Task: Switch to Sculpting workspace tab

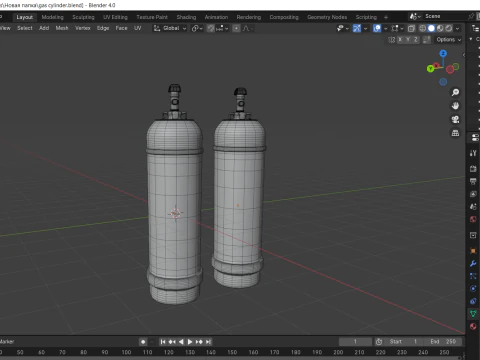Action: click(x=83, y=17)
